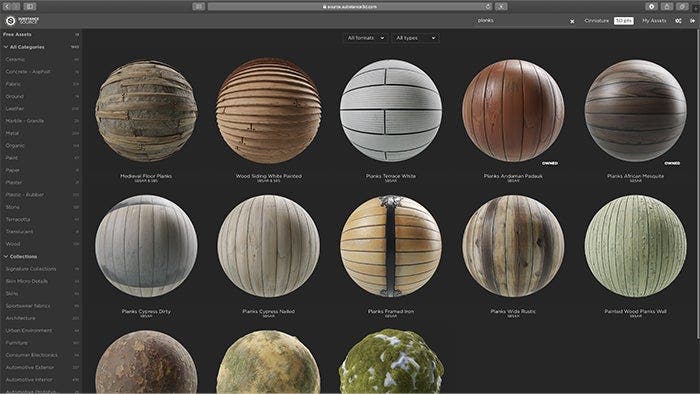Viewport: 700px width, 394px height.
Task: Open the Planks Wide Rustic sphere
Action: click(x=513, y=246)
